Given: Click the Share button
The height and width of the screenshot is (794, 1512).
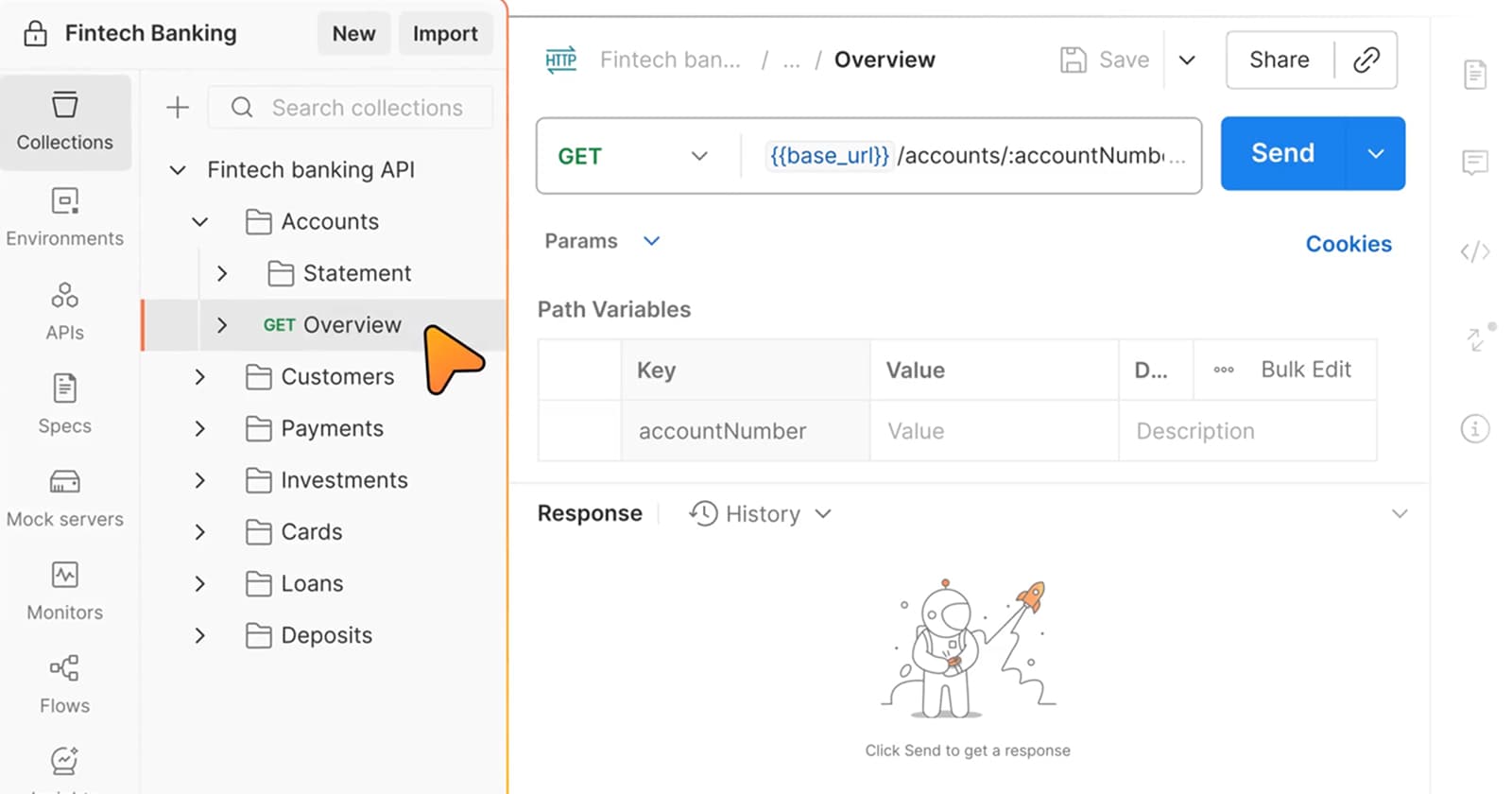Looking at the screenshot, I should [1280, 60].
